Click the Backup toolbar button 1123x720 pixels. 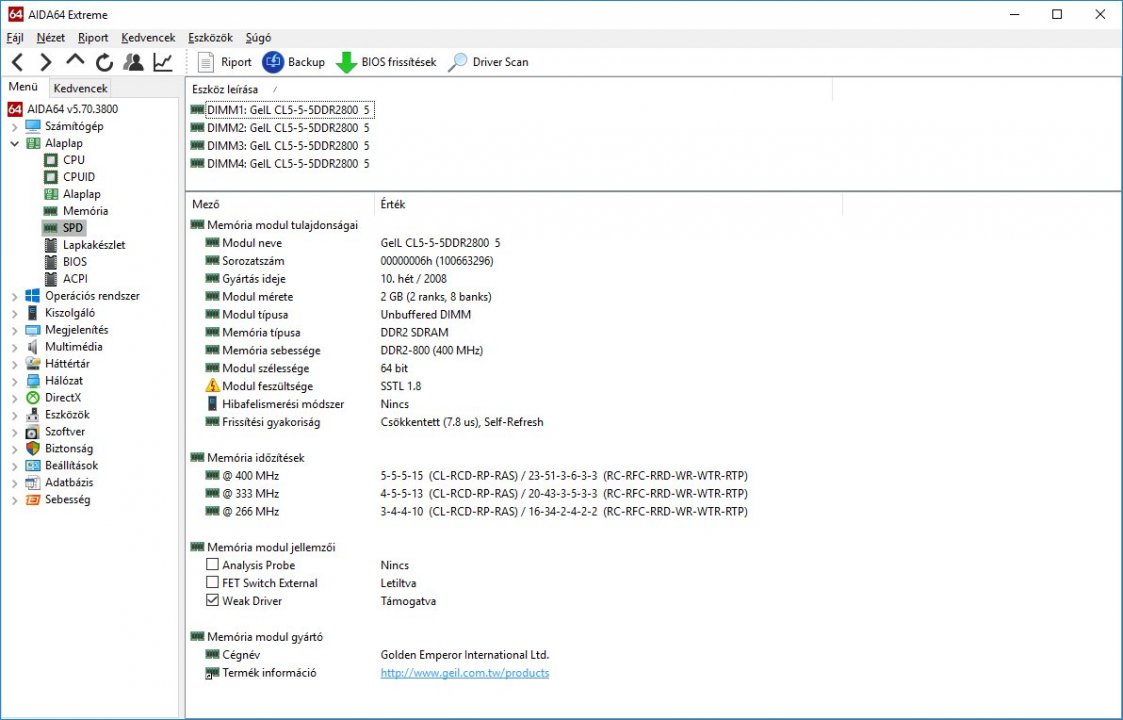click(294, 62)
